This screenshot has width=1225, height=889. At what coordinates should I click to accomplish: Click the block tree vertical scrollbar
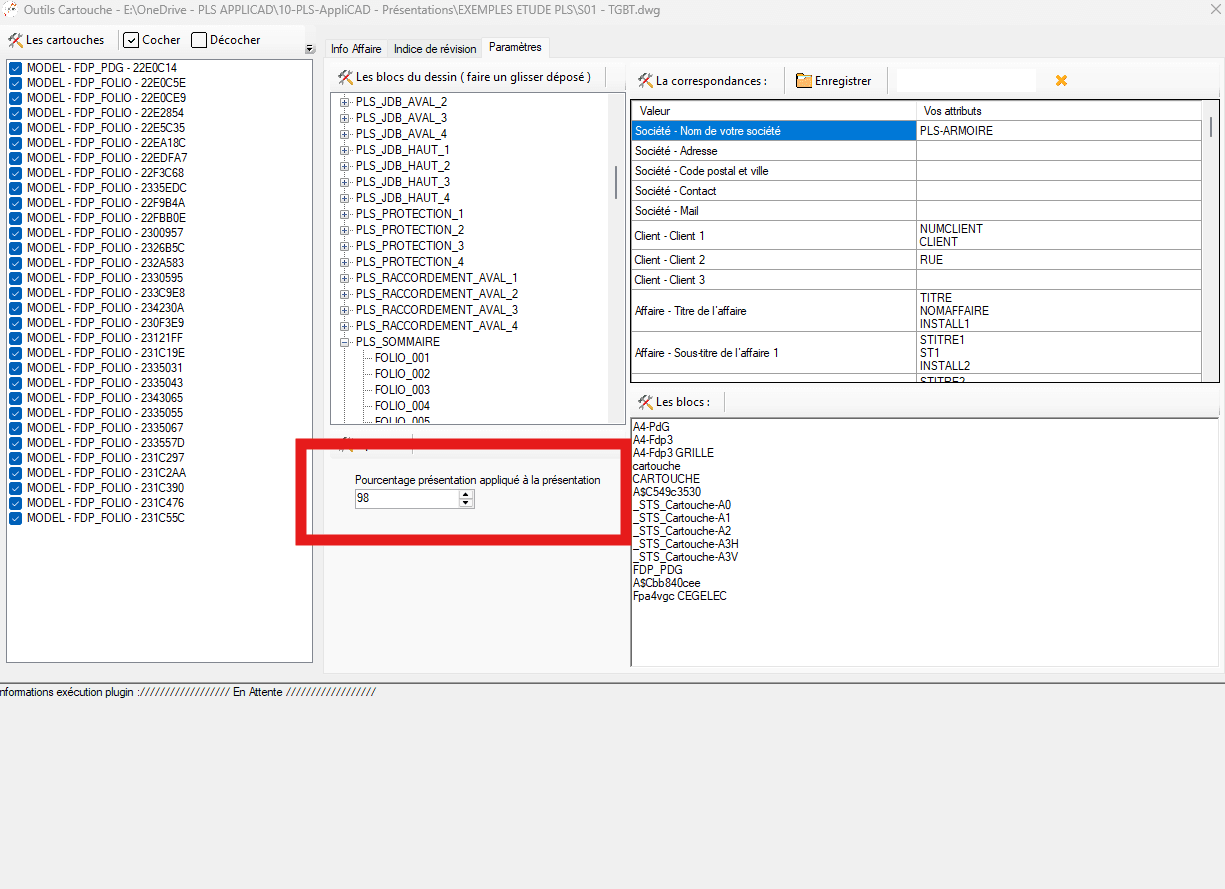[x=616, y=182]
